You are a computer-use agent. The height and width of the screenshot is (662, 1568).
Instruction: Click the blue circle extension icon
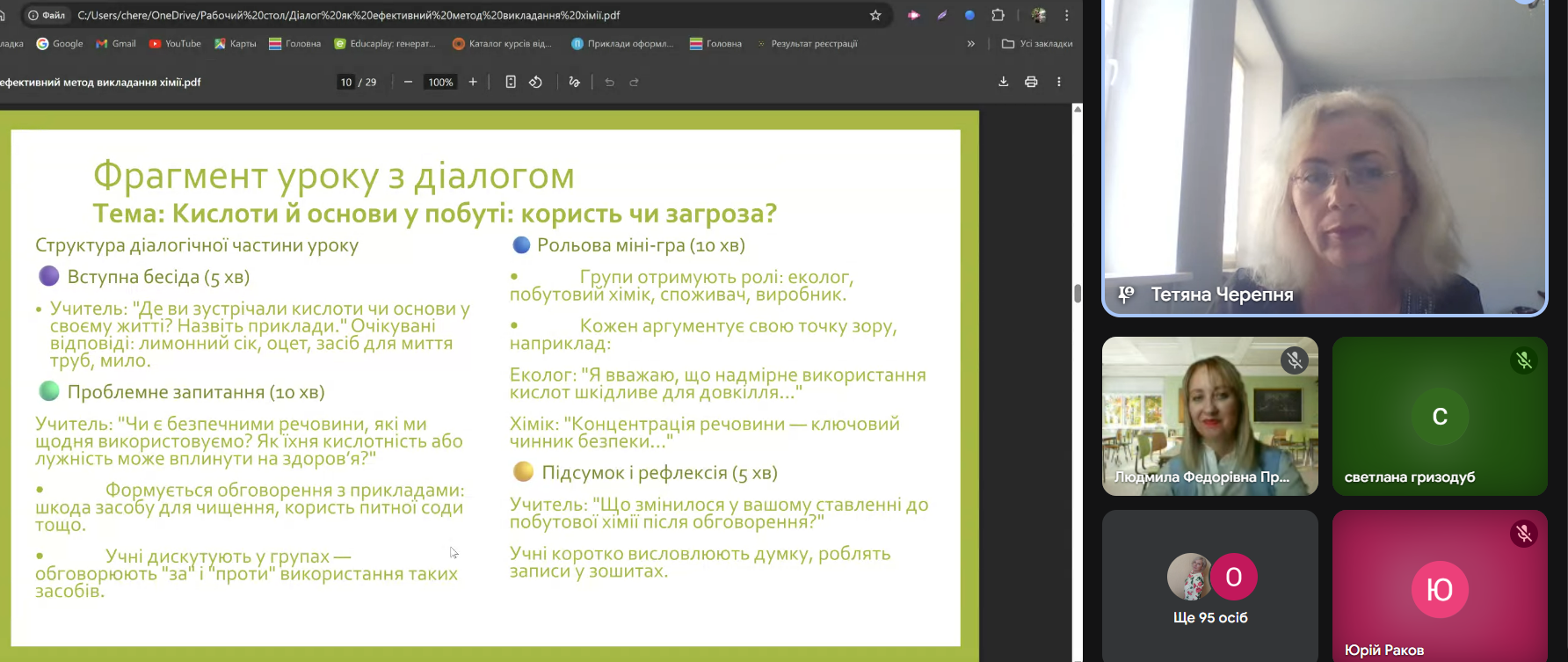pos(969,15)
